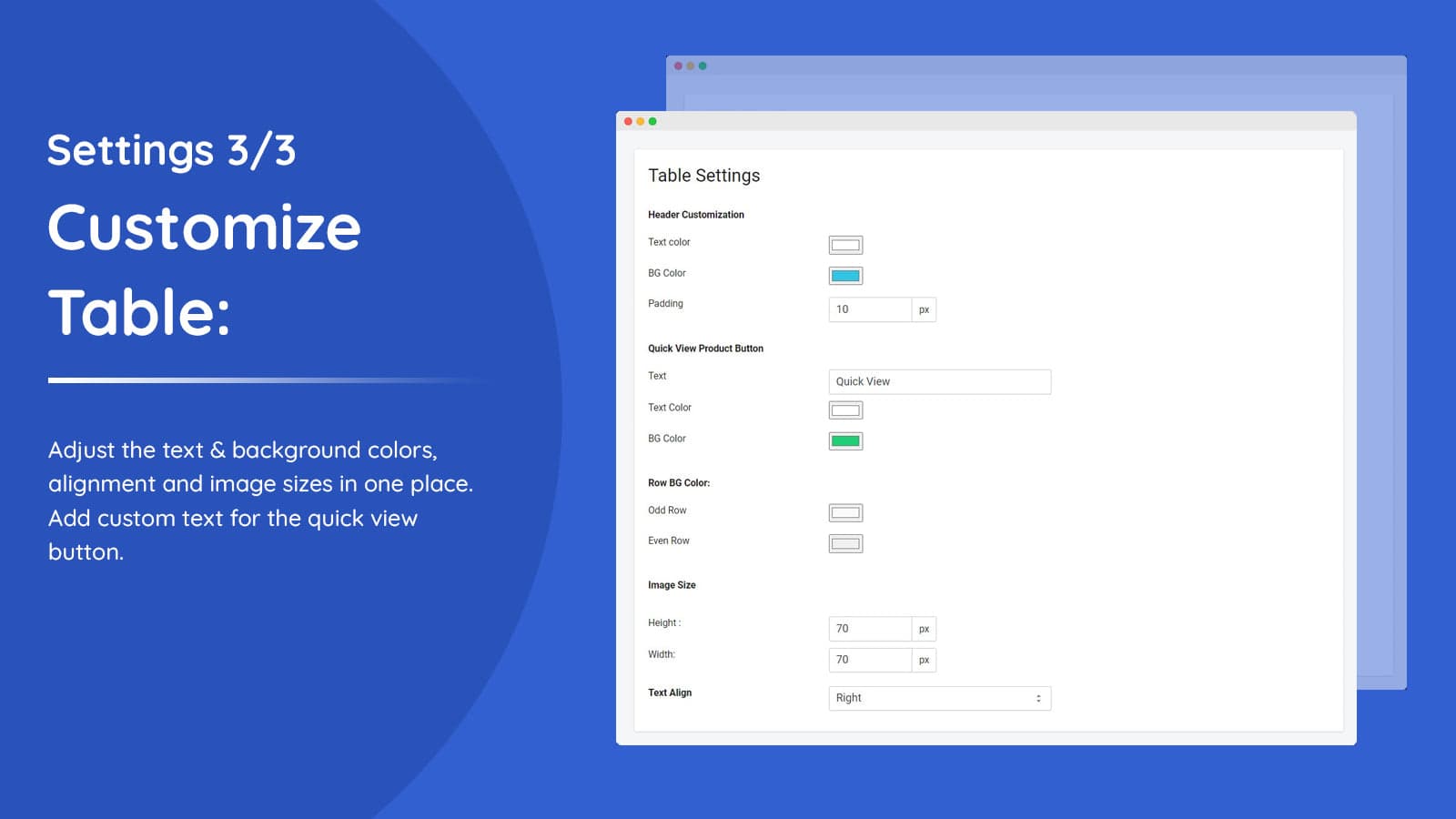Screen dimensions: 1456x819
Task: Click the Quick View button text field
Action: 939,381
